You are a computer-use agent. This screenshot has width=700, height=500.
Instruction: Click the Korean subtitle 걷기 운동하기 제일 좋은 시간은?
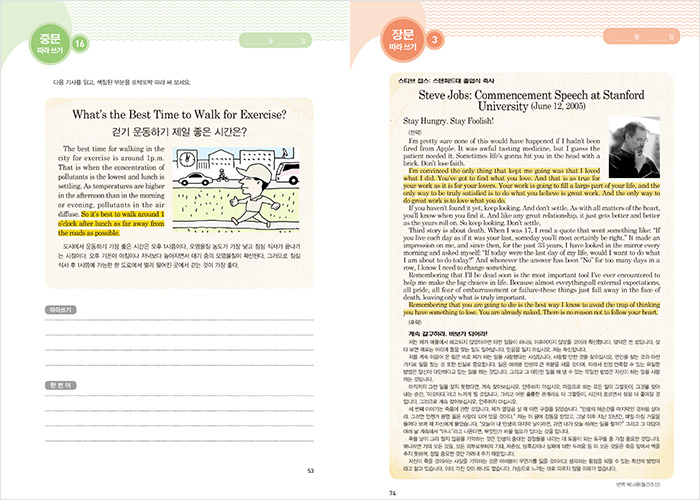pyautogui.click(x=179, y=132)
